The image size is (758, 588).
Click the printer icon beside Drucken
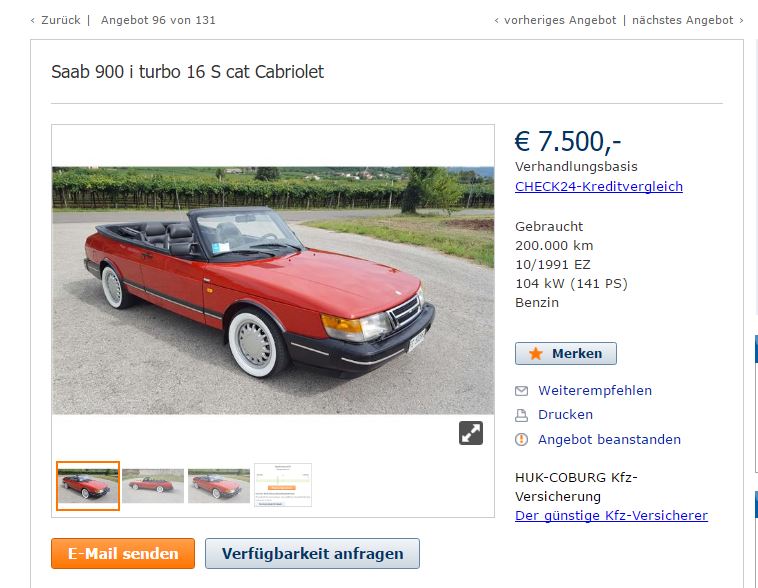[x=521, y=415]
